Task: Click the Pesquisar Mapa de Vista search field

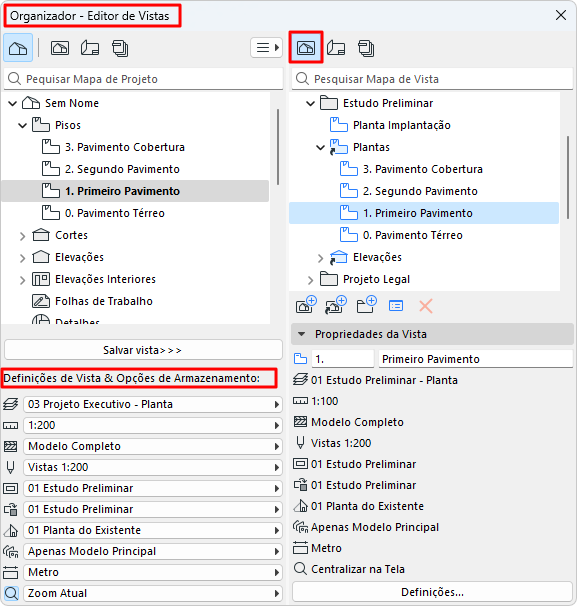Action: pyautogui.click(x=432, y=79)
